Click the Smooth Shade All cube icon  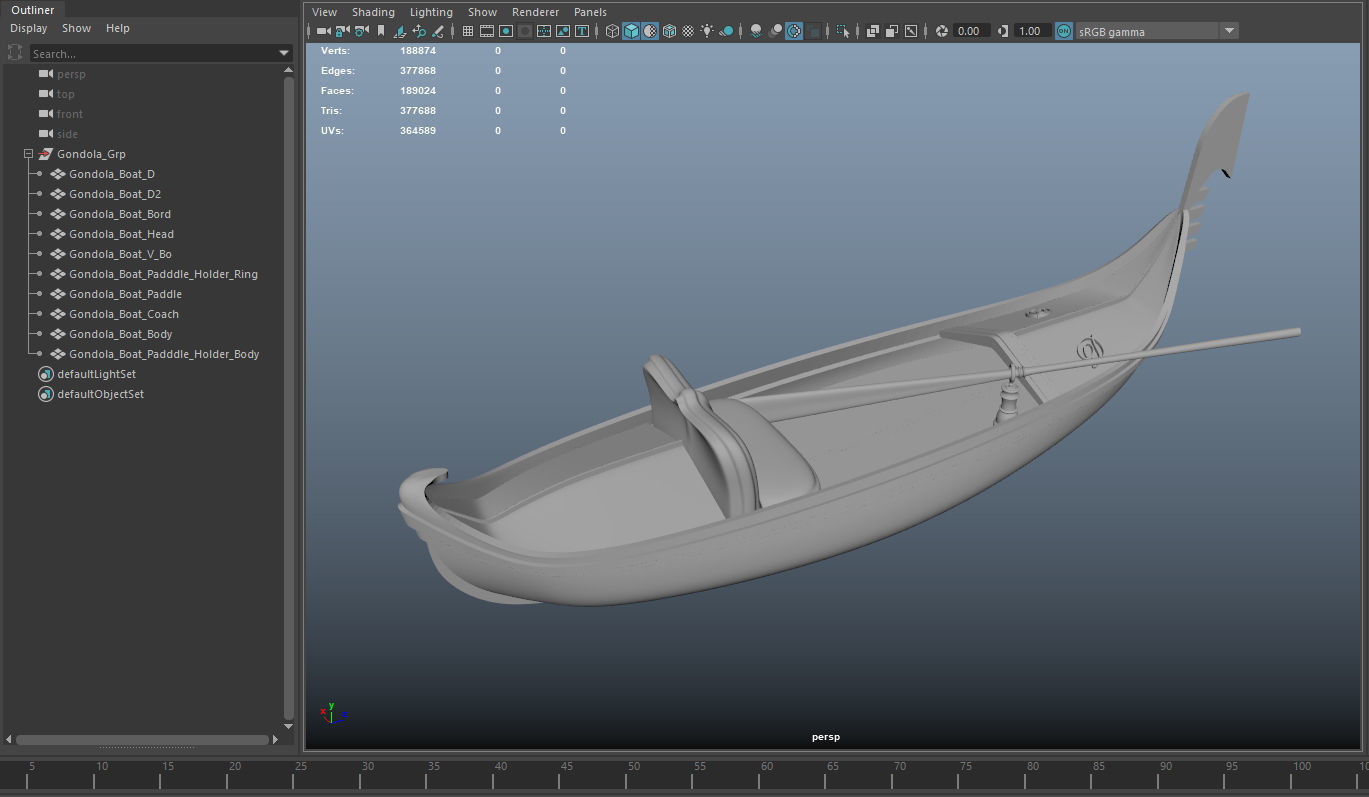(631, 31)
